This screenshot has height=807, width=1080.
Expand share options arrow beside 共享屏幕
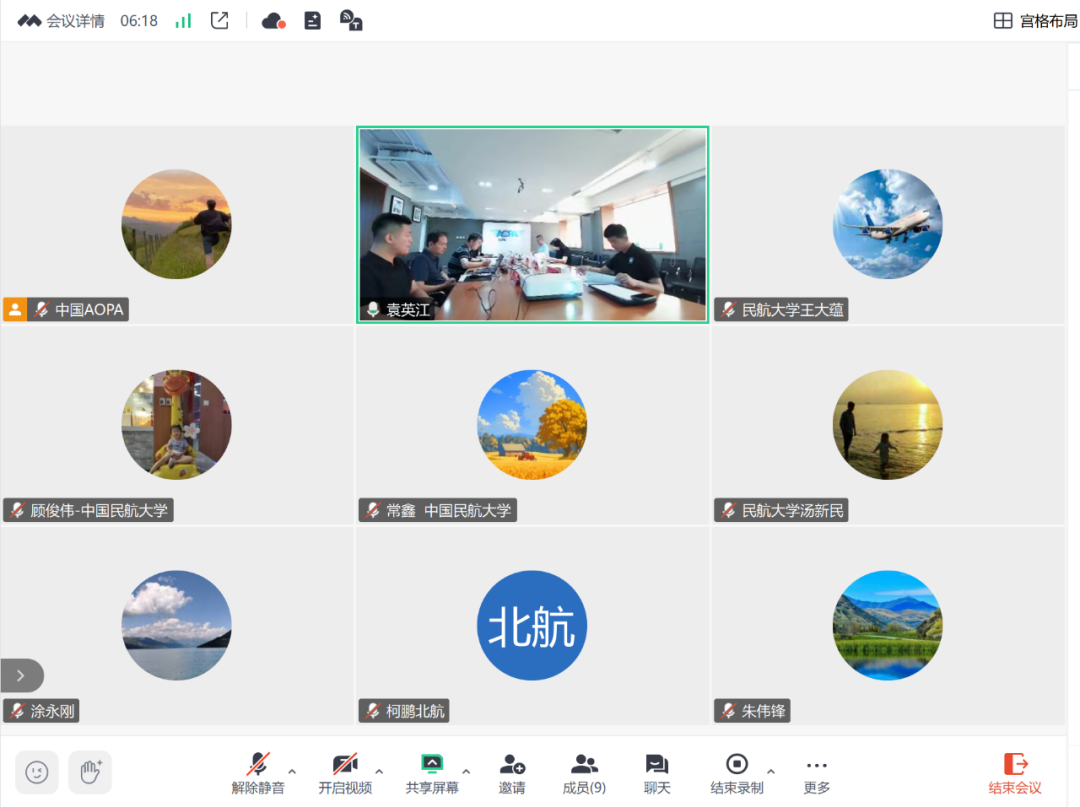tap(466, 771)
